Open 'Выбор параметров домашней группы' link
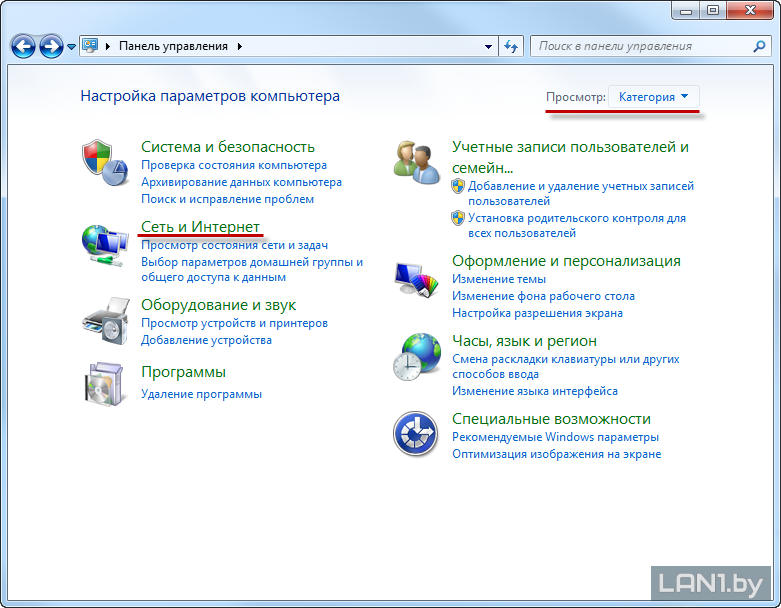The width and height of the screenshot is (781, 608). (x=252, y=269)
